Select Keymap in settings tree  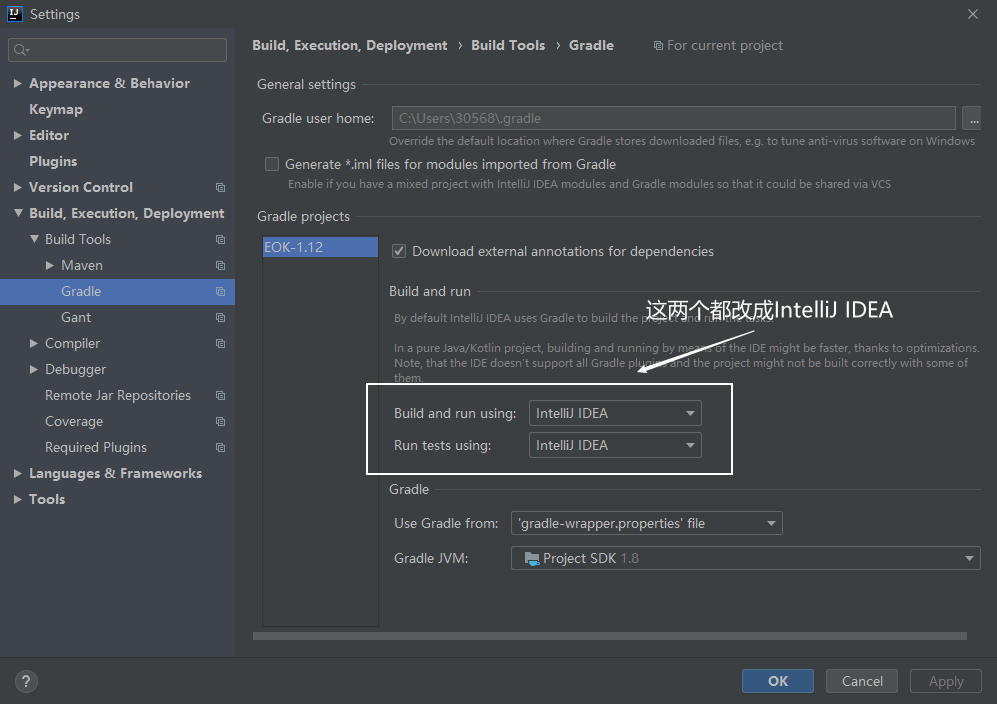coord(56,109)
